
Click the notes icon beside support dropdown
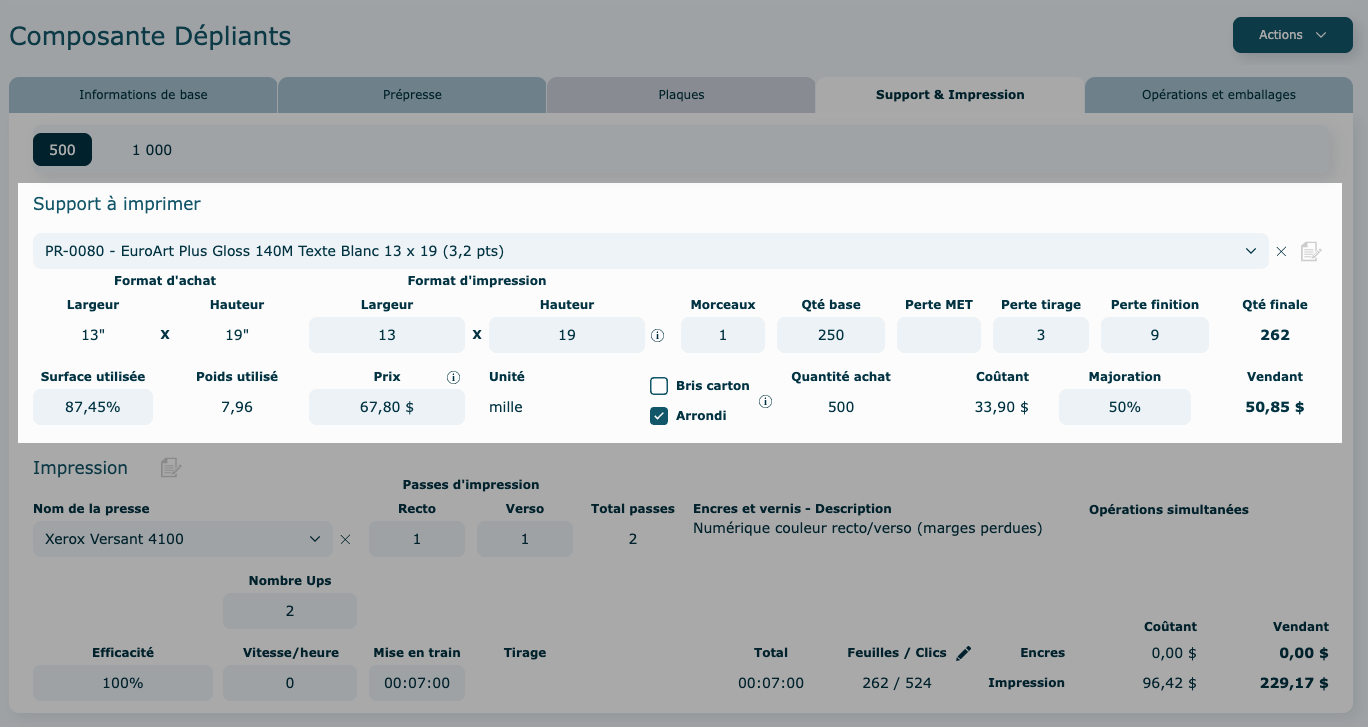(1311, 251)
